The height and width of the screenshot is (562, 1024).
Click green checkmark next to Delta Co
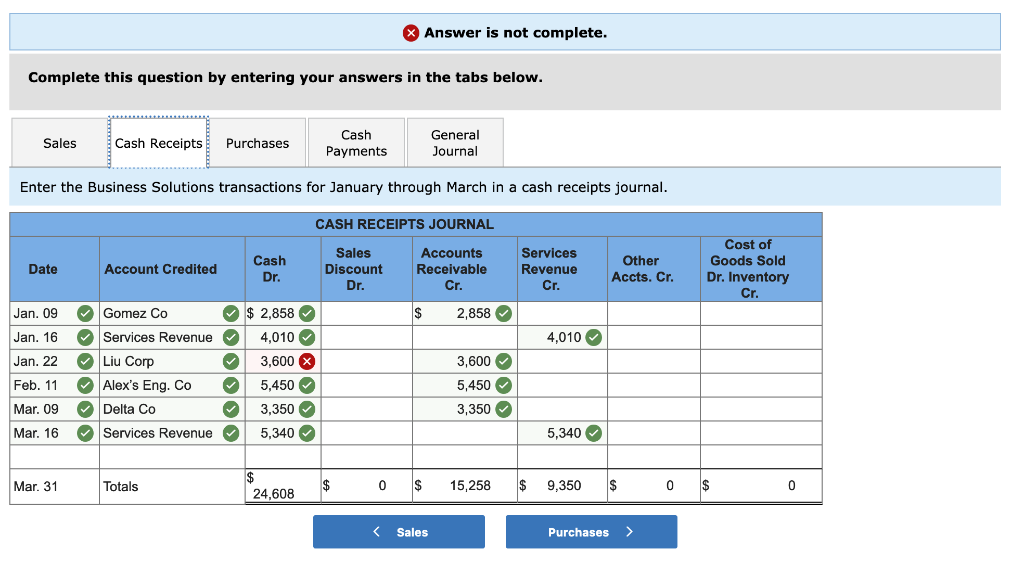231,409
